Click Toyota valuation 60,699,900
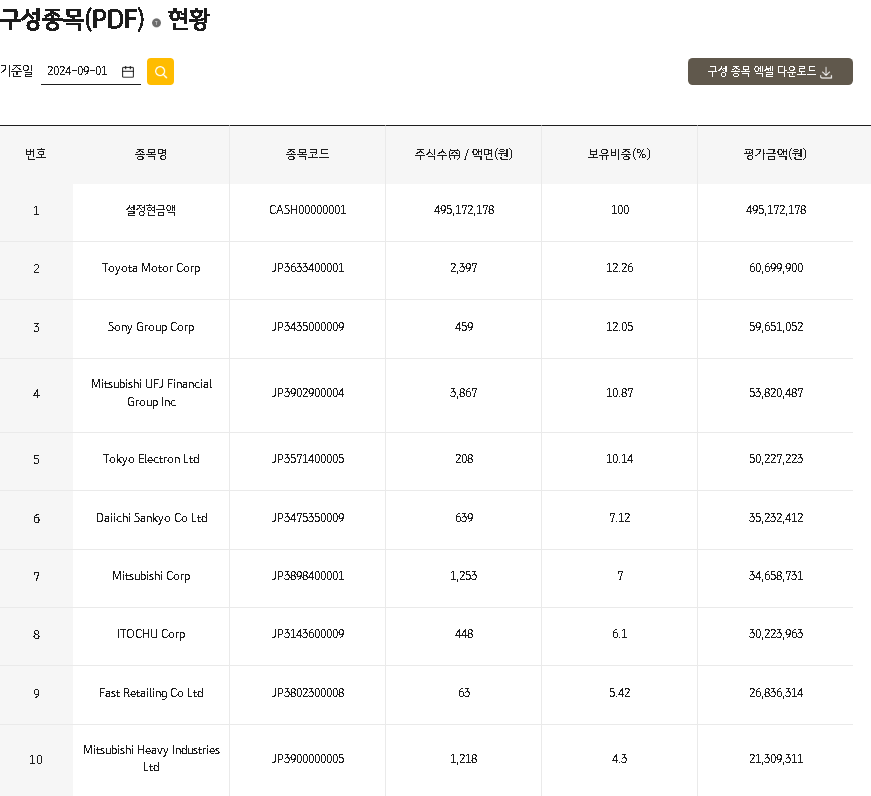 click(776, 268)
